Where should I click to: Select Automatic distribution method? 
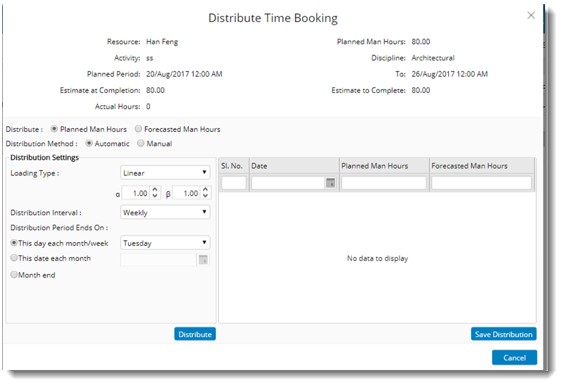(x=89, y=143)
